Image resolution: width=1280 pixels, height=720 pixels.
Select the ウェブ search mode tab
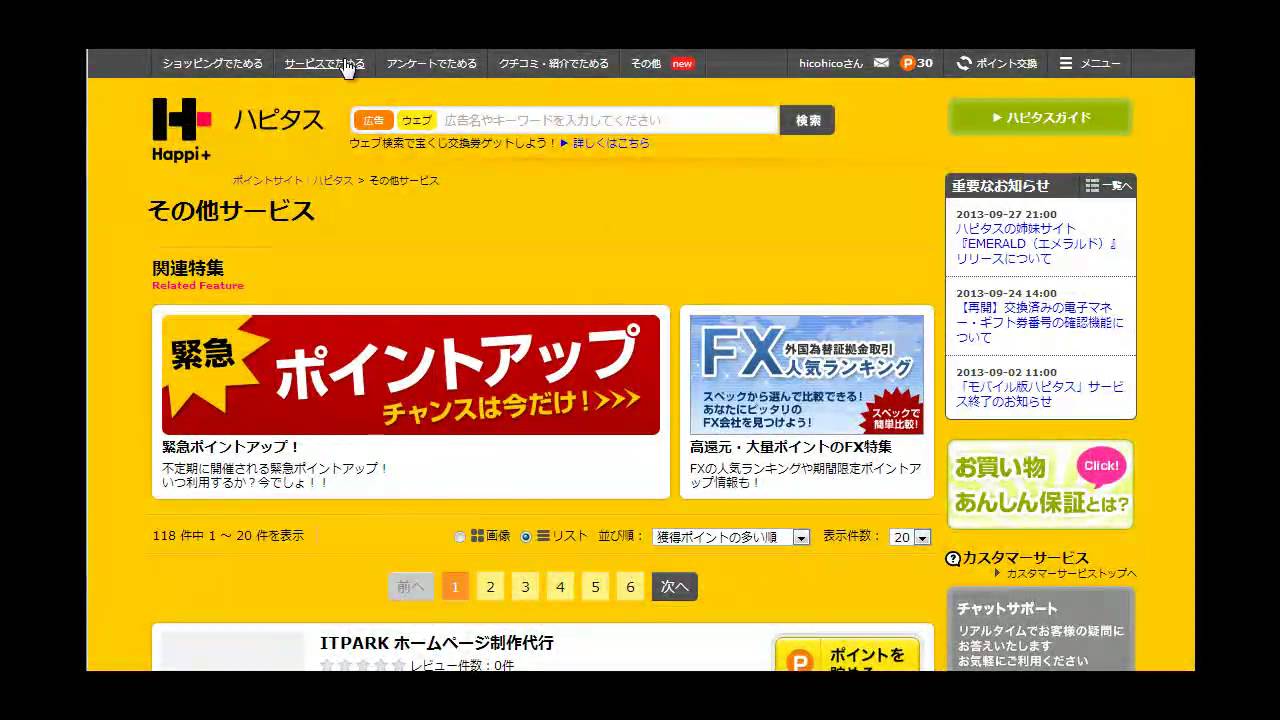416,120
